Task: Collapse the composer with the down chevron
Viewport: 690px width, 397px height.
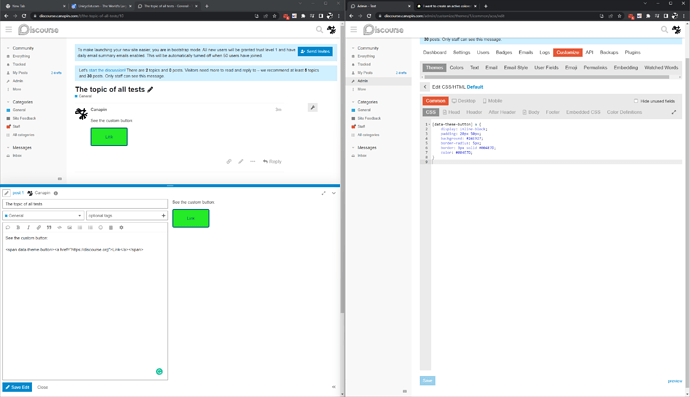Action: [x=334, y=193]
